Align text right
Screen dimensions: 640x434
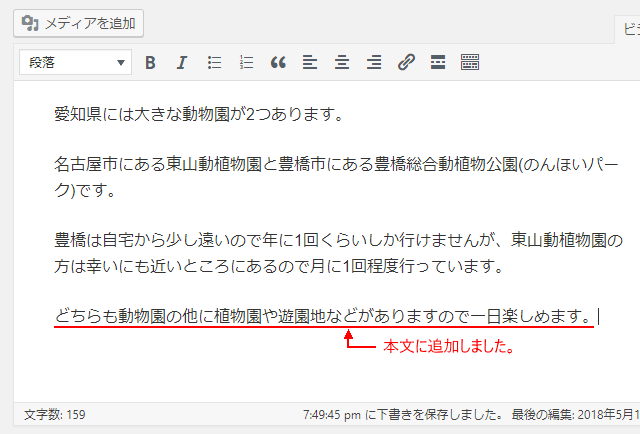pyautogui.click(x=374, y=62)
